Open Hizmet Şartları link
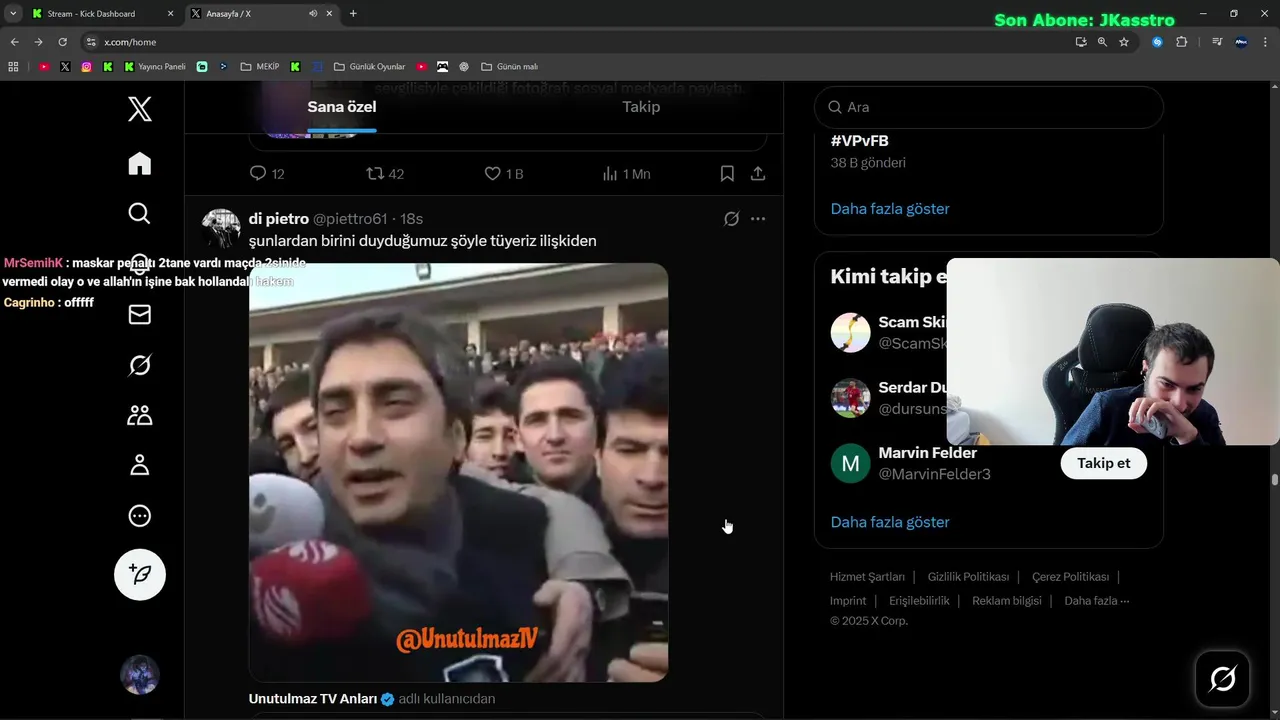 click(867, 577)
